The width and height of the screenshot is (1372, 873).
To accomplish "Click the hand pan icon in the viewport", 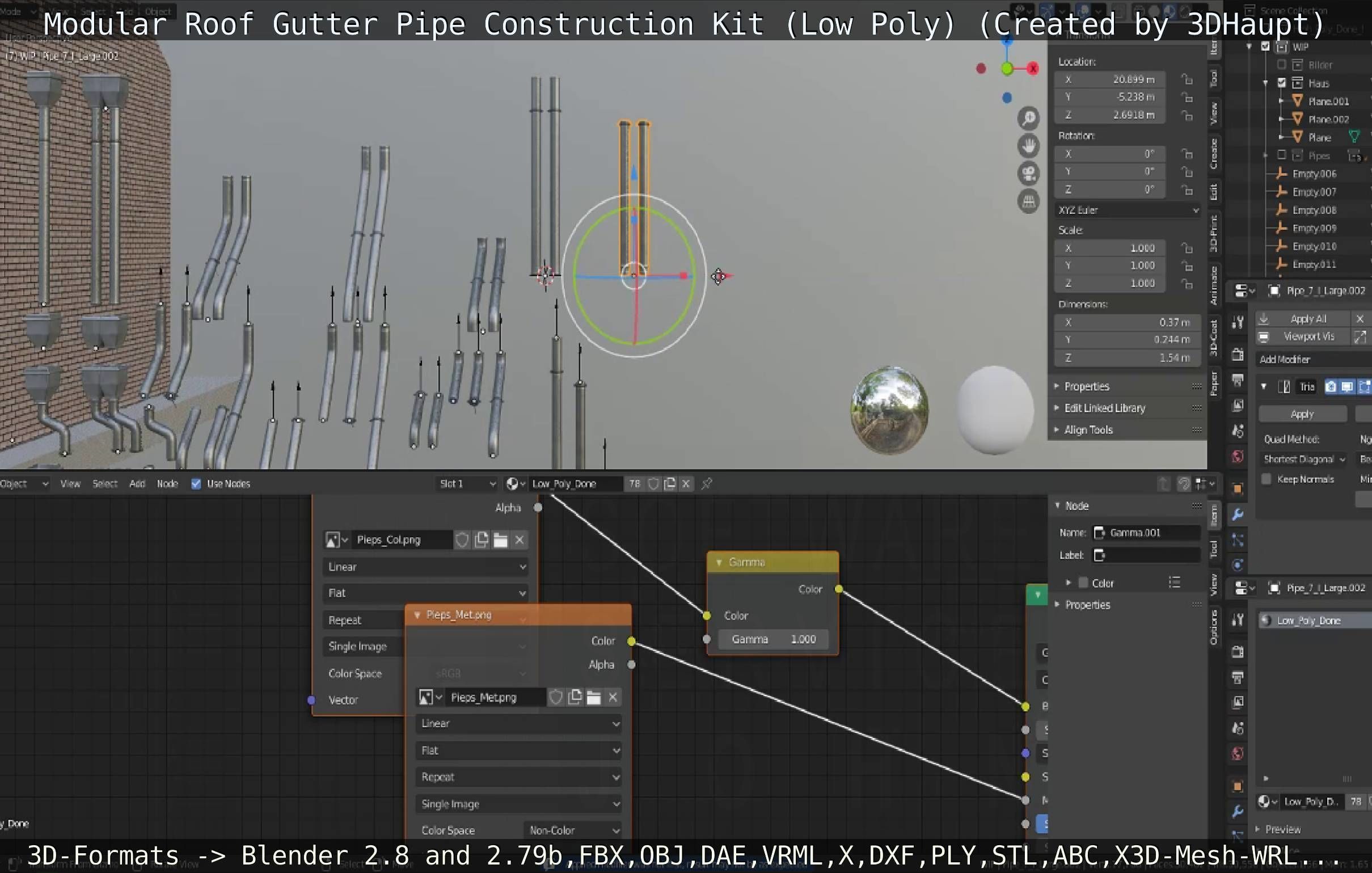I will 1028,146.
